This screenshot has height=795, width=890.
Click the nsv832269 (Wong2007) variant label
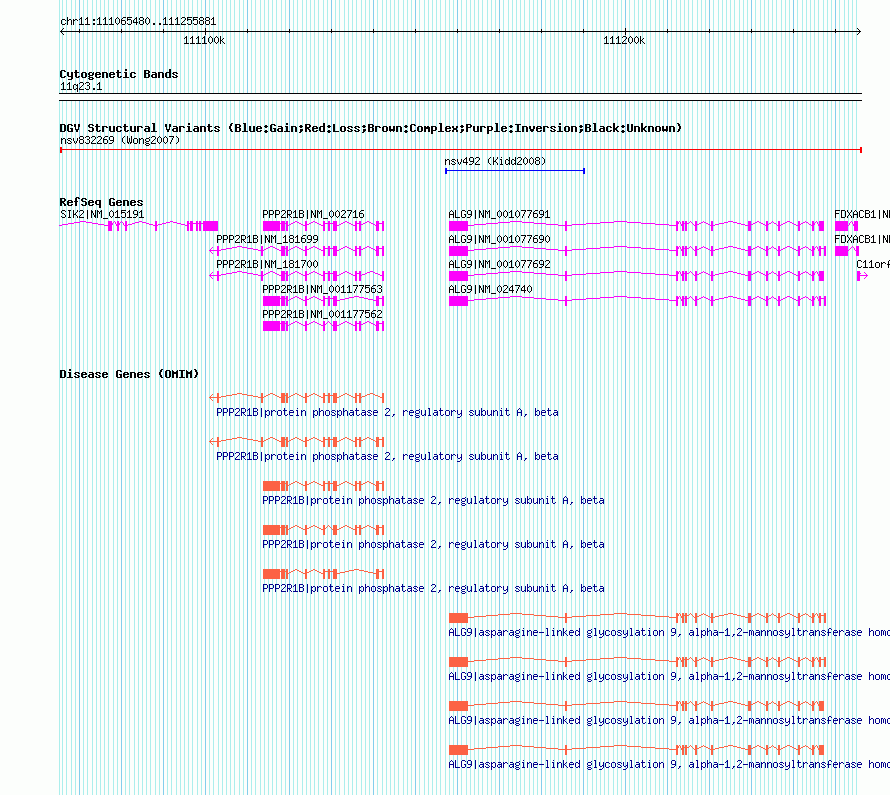click(x=120, y=140)
